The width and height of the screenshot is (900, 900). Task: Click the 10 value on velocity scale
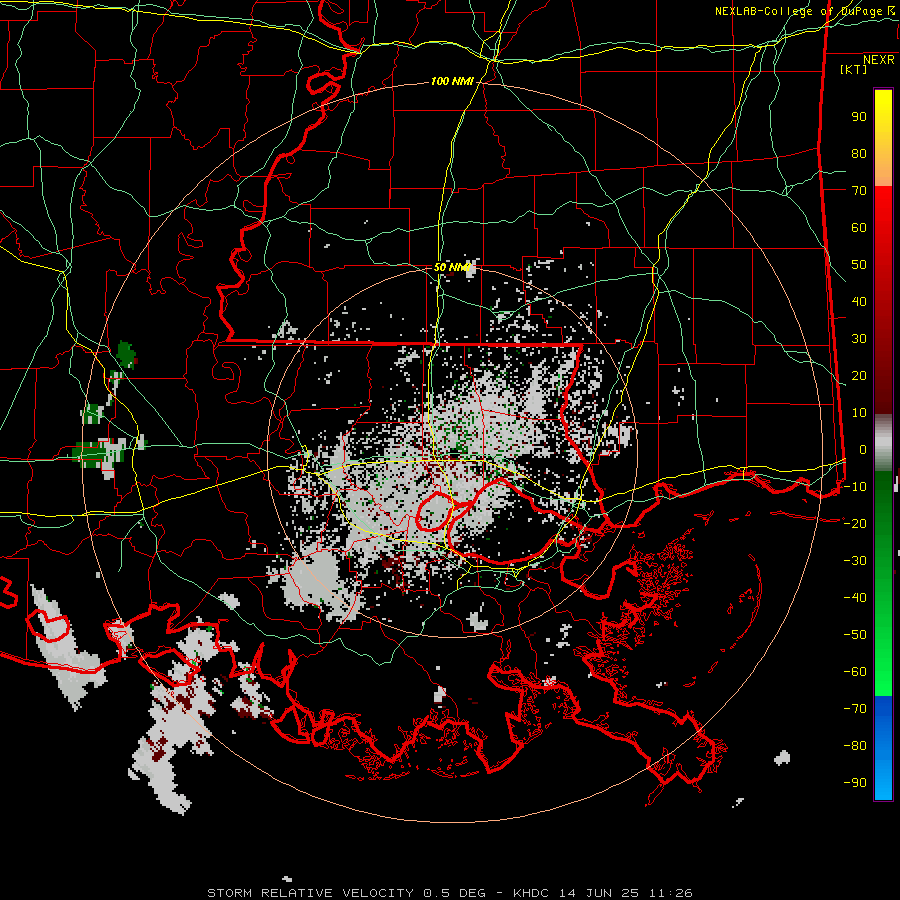pyautogui.click(x=859, y=413)
